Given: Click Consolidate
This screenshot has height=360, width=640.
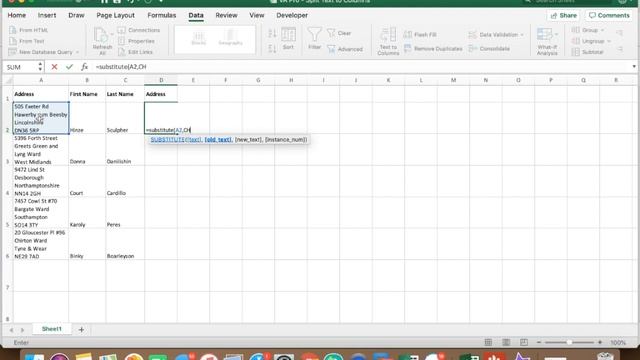Looking at the screenshot, I should 489,49.
